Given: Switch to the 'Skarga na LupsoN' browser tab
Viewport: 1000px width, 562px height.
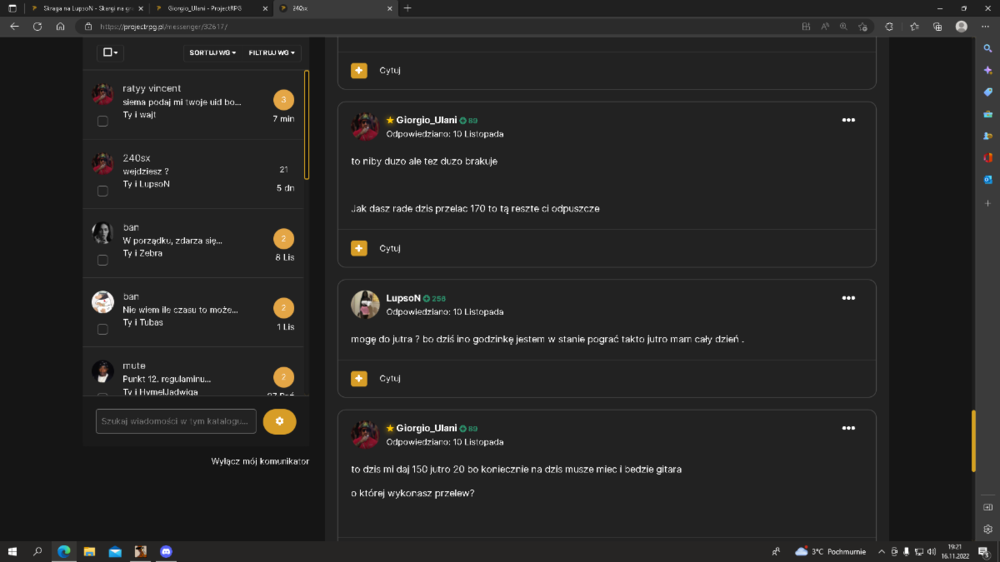Looking at the screenshot, I should 87,8.
